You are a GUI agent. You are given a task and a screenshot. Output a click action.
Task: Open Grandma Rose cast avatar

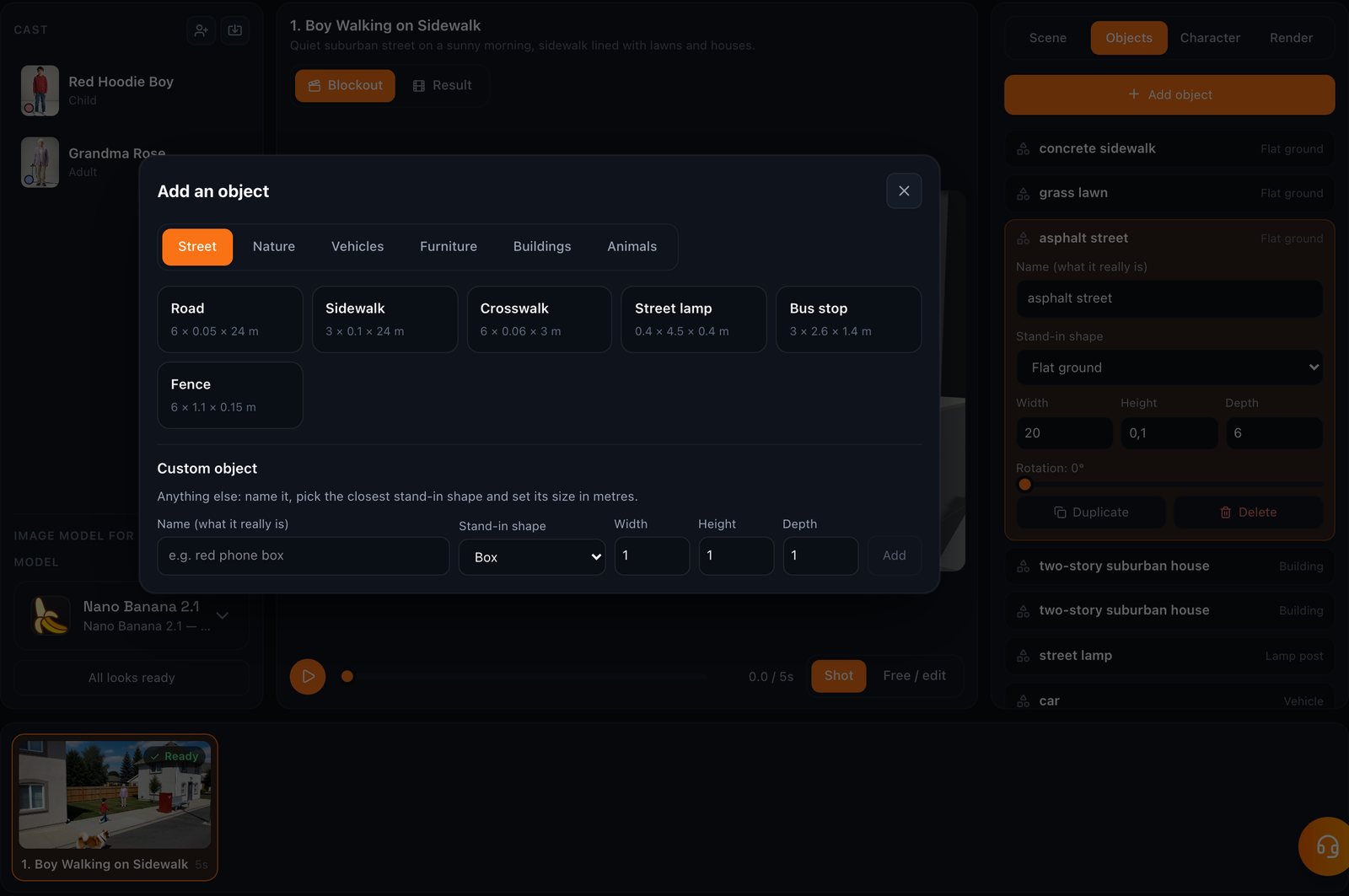point(40,162)
